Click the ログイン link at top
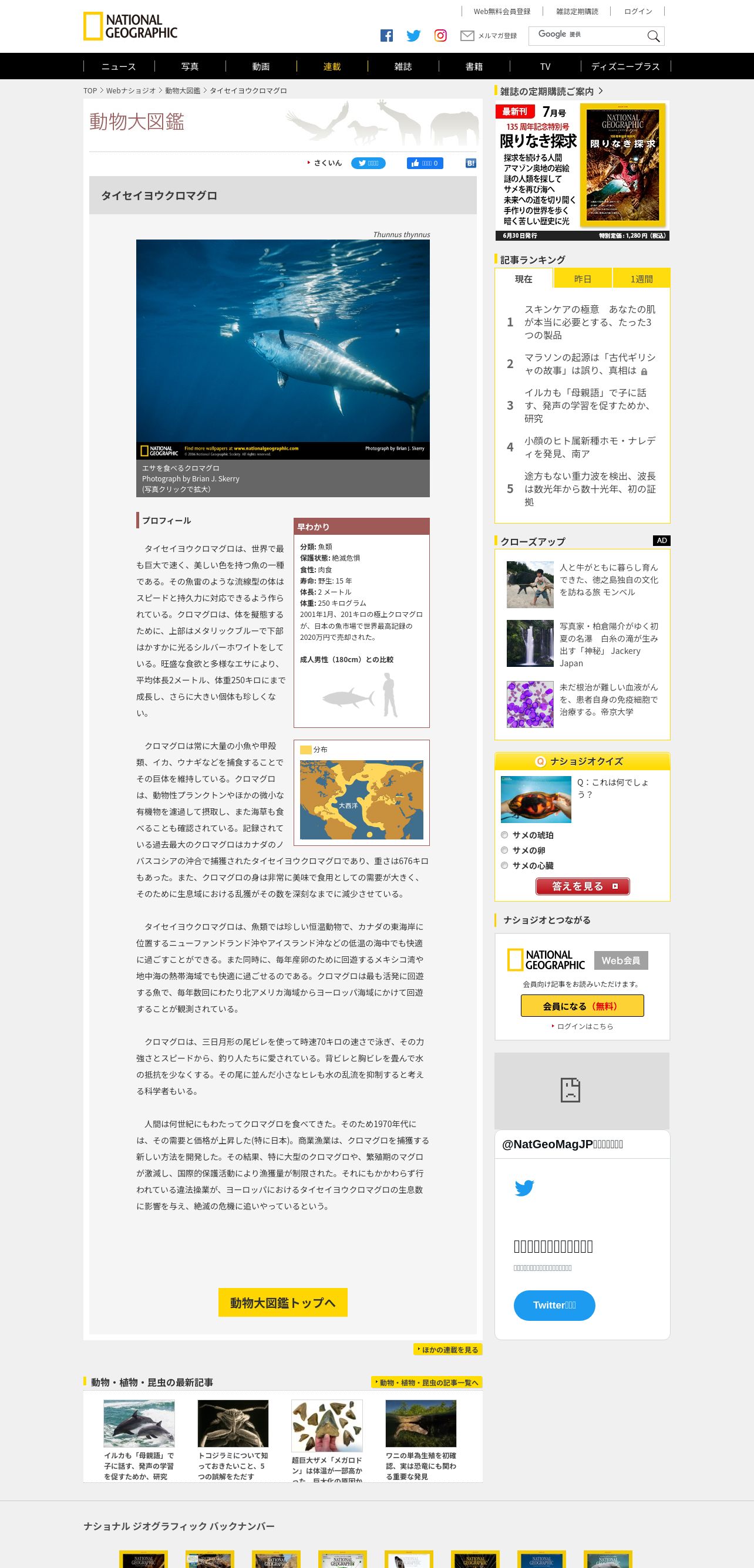The height and width of the screenshot is (1568, 754). 638,12
